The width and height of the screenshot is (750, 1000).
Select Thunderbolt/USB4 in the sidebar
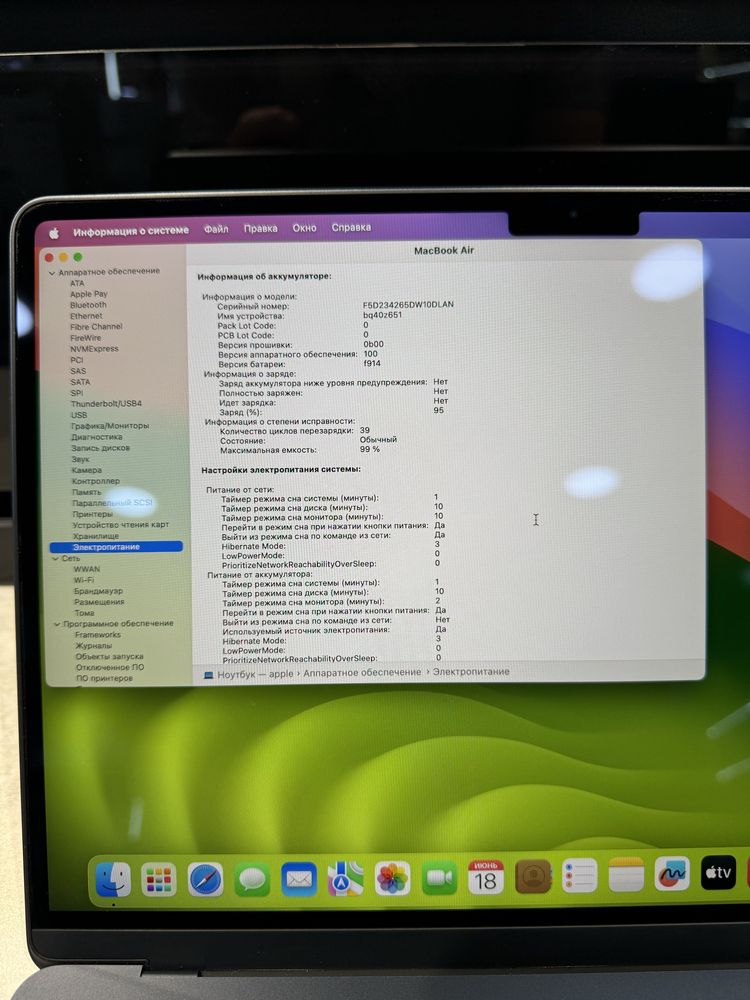(x=106, y=404)
